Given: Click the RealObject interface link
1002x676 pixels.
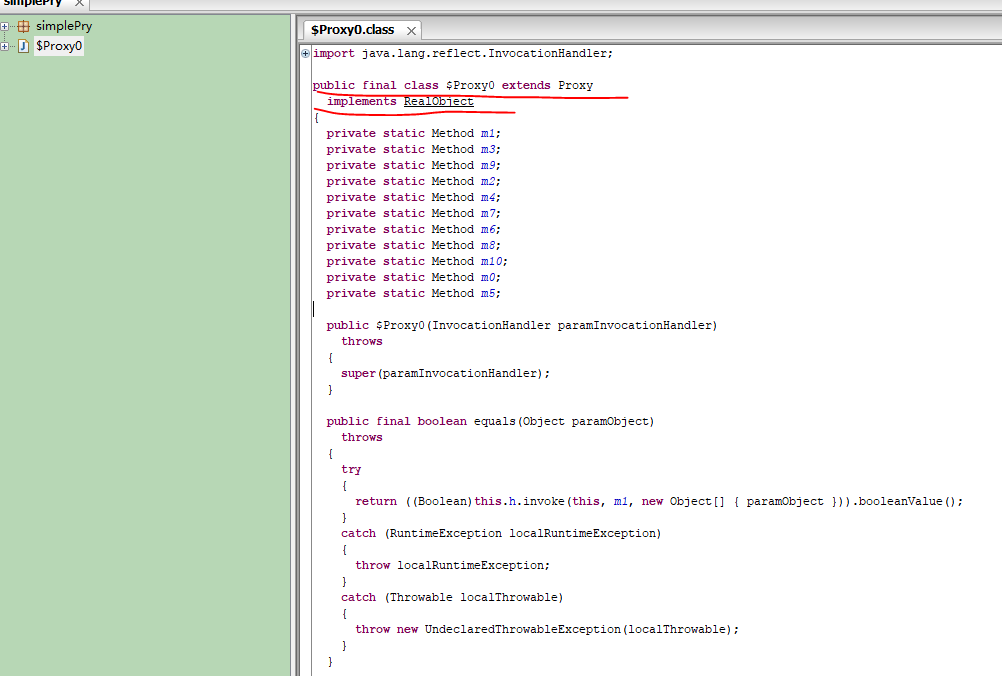Looking at the screenshot, I should 438,102.
